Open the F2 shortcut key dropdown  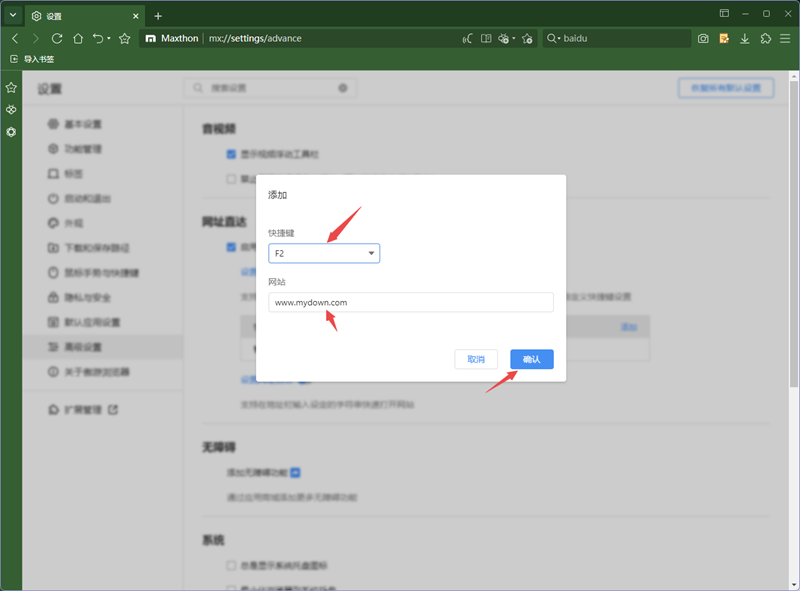click(323, 253)
